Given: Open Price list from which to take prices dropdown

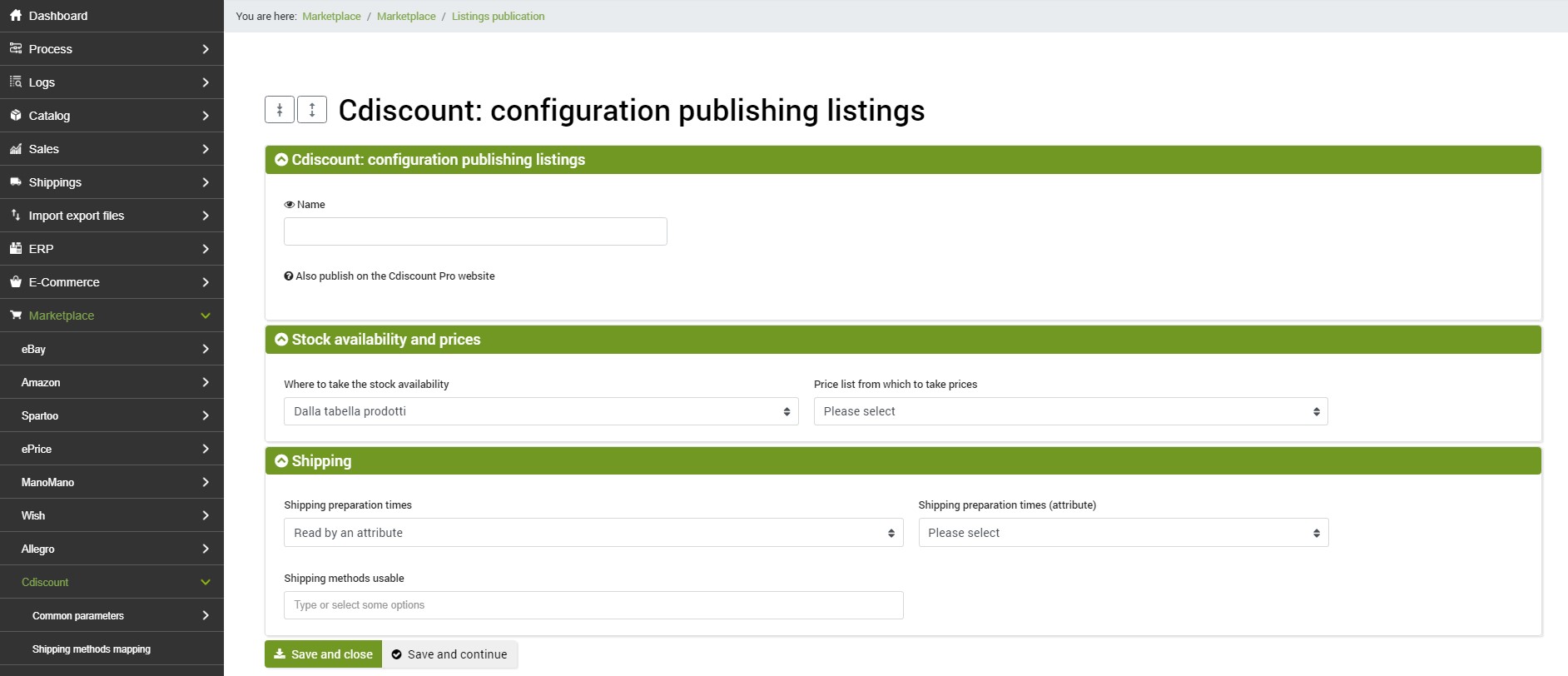Looking at the screenshot, I should 1071,411.
